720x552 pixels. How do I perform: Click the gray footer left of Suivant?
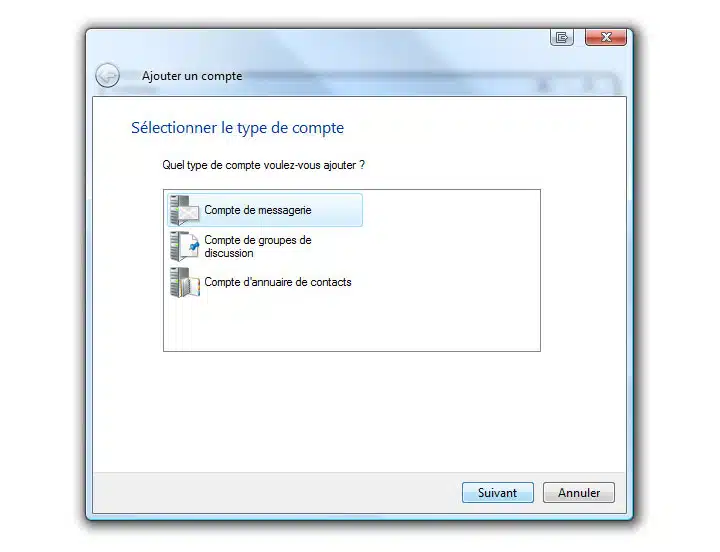pos(276,493)
